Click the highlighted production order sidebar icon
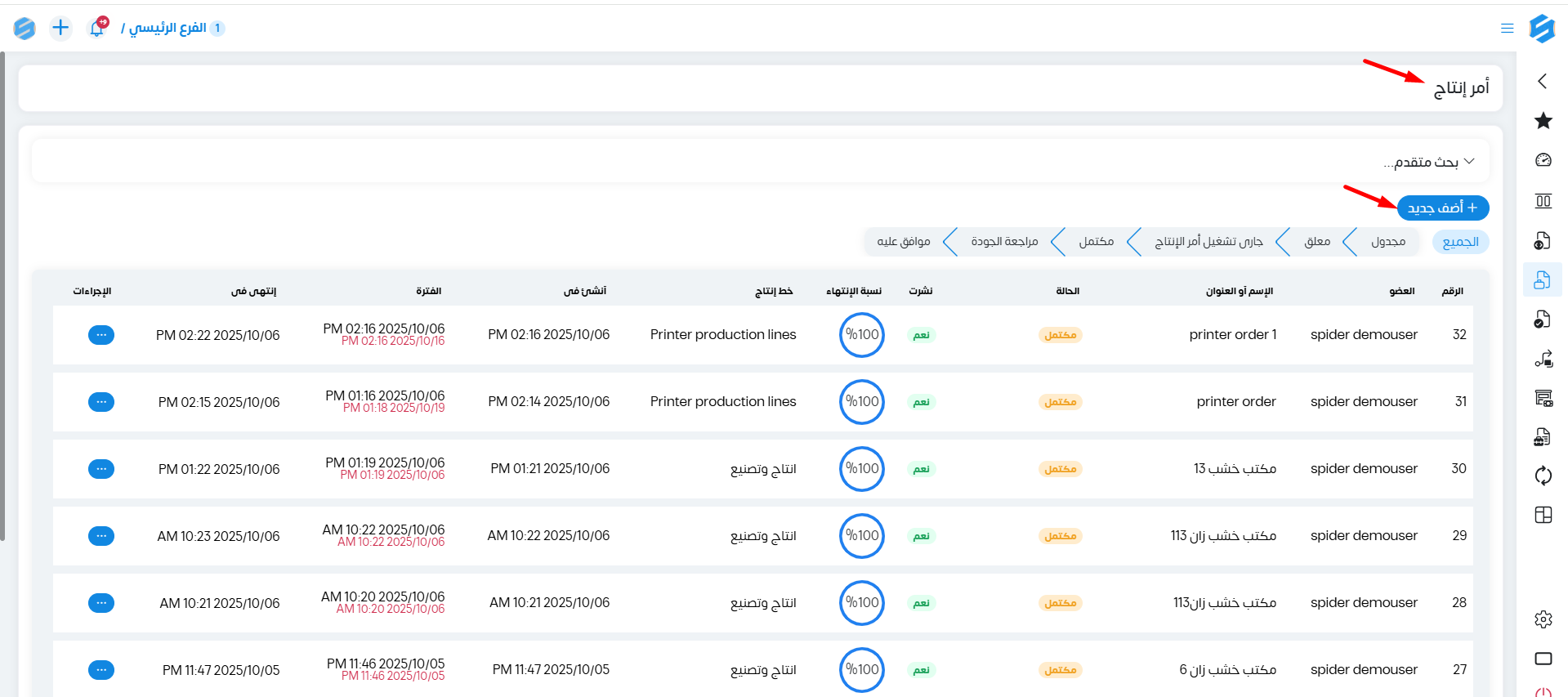1568x697 pixels. pos(1542,280)
